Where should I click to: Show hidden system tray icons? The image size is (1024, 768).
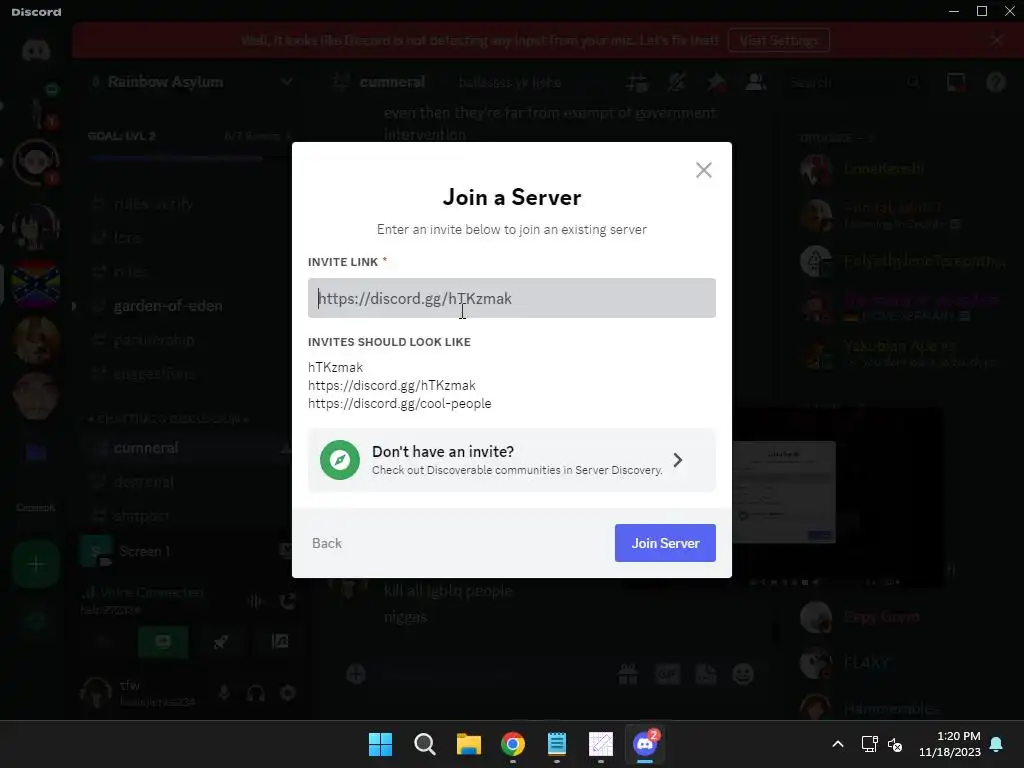(838, 744)
